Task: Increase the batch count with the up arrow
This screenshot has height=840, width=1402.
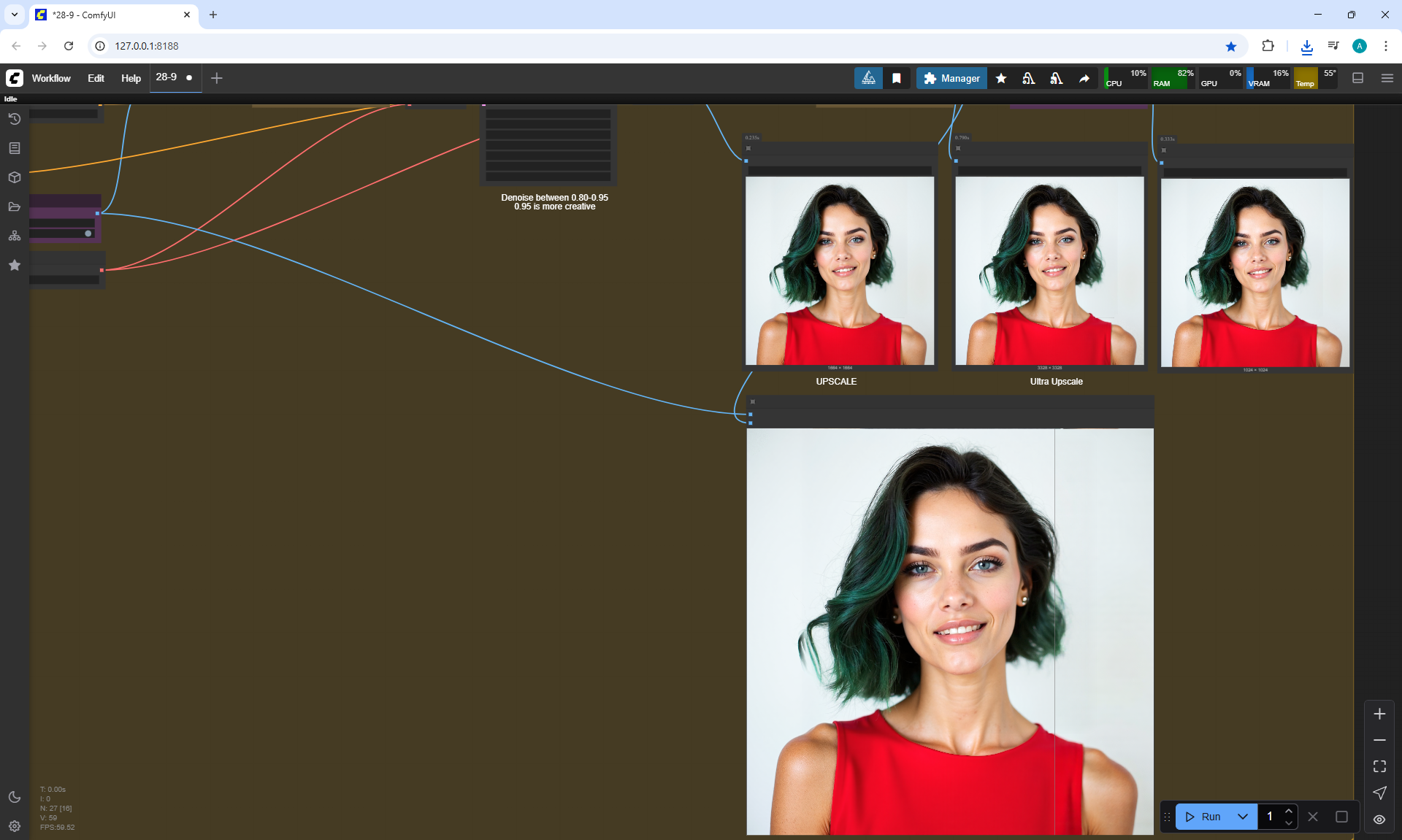Action: click(1289, 811)
